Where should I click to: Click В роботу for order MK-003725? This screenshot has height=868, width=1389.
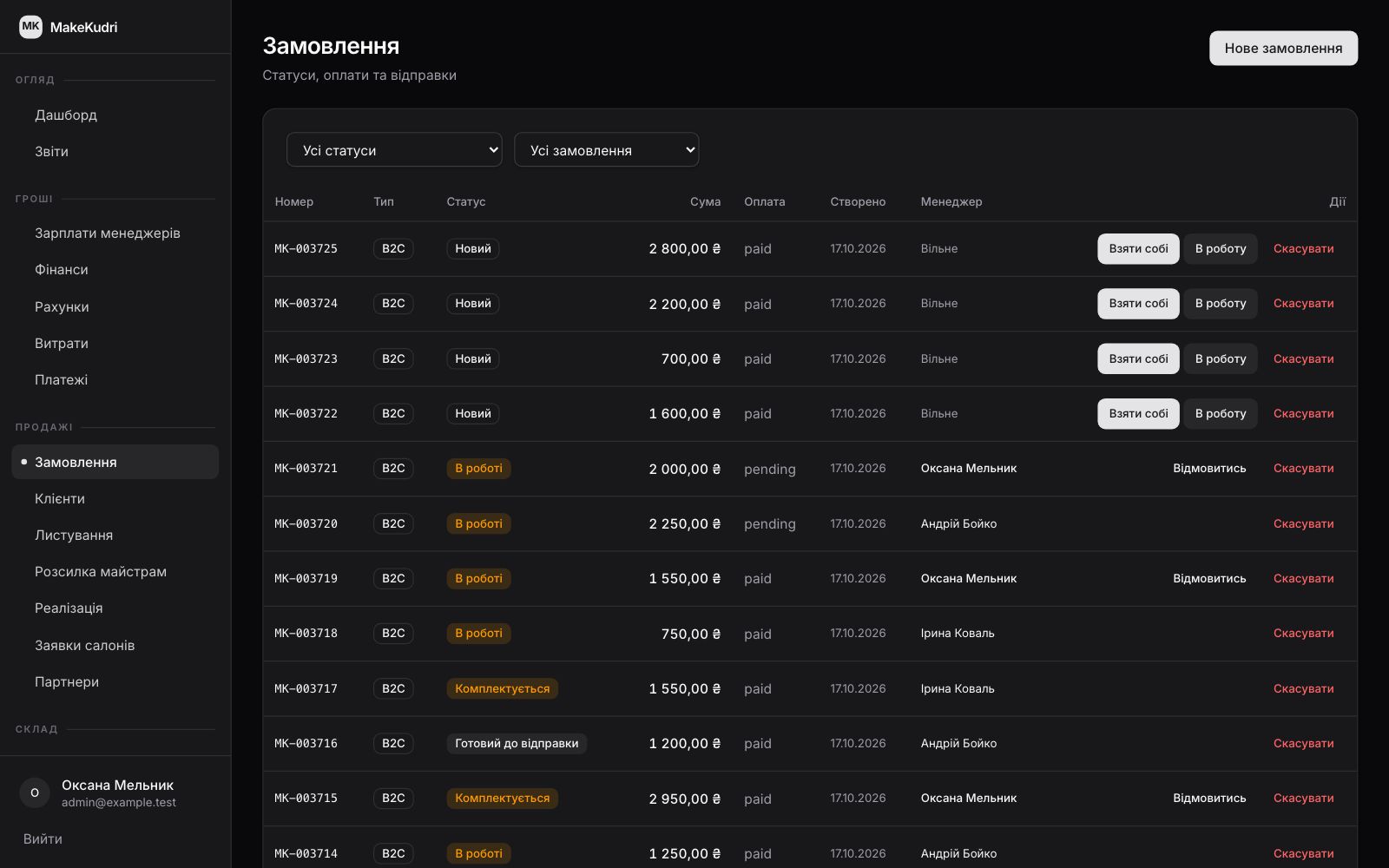(1221, 248)
